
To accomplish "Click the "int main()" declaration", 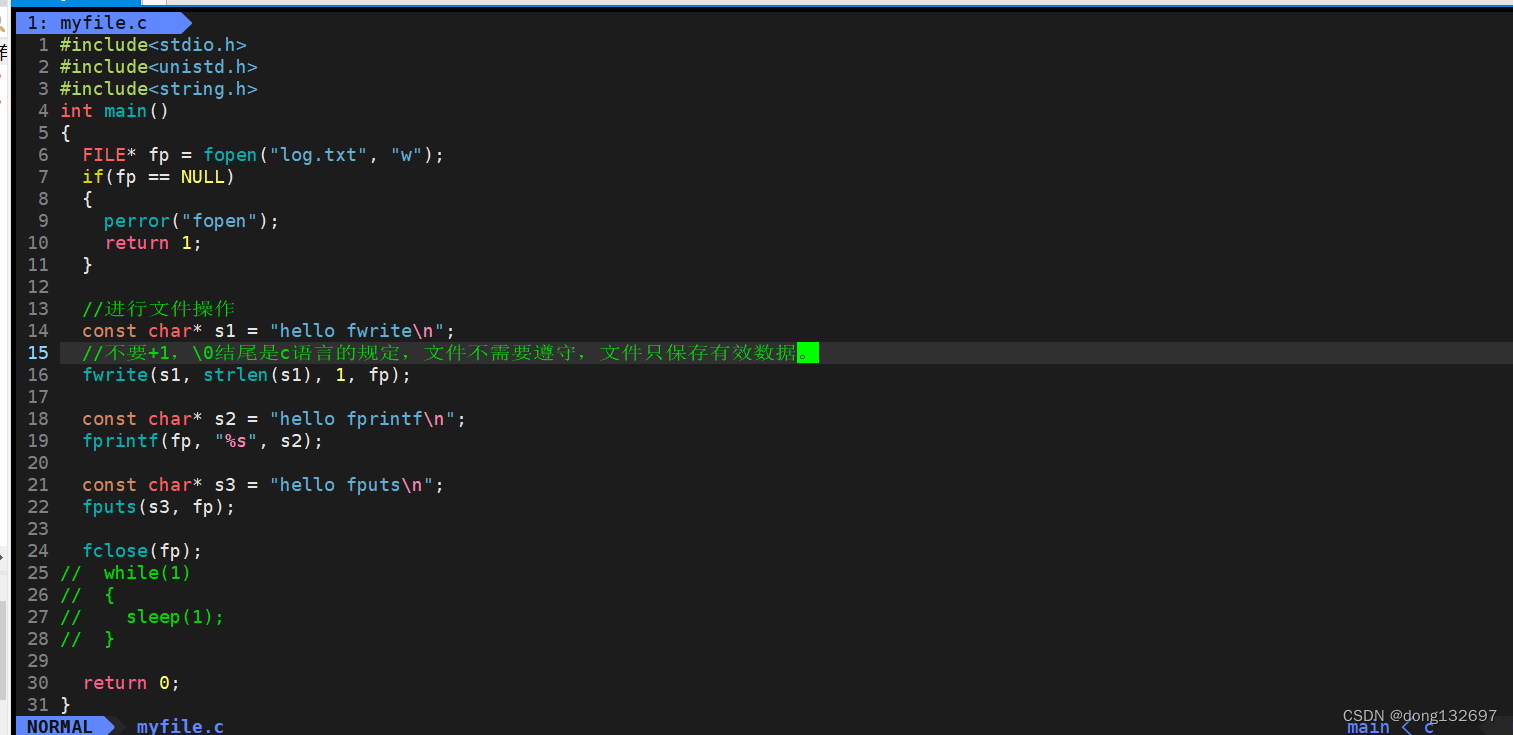I will 115,111.
